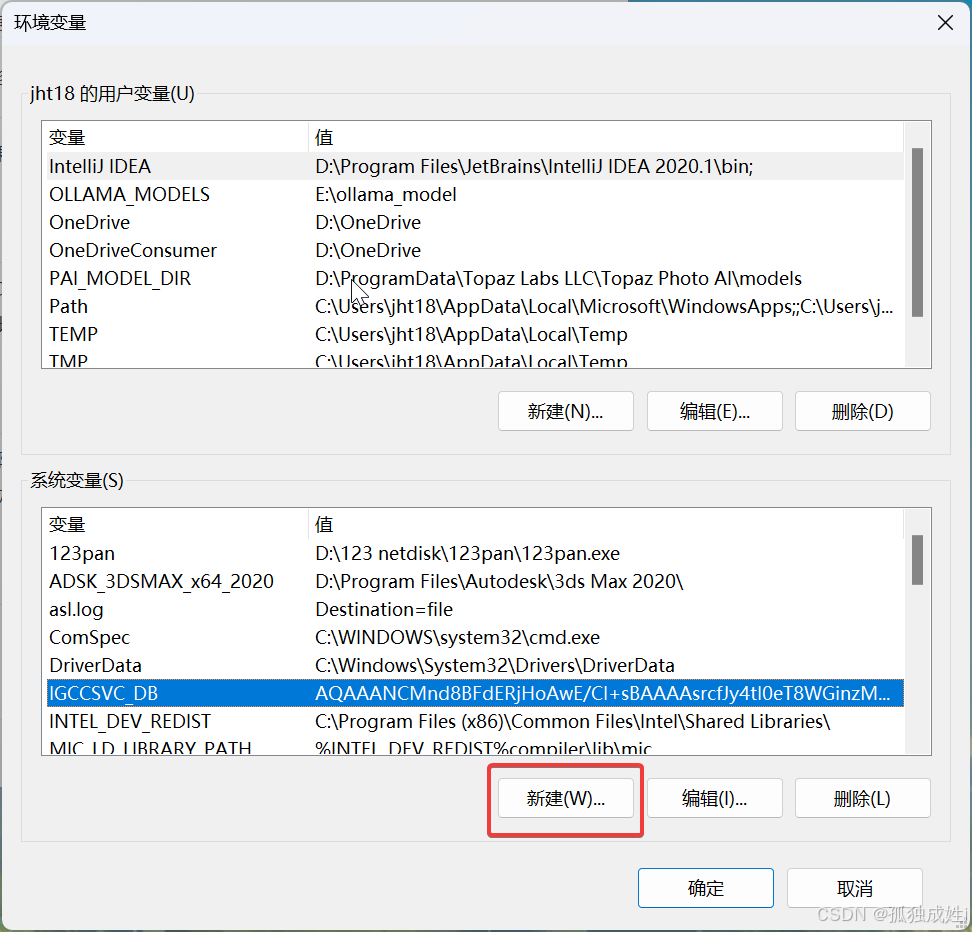Dismiss the dialog using 取消

click(x=854, y=887)
